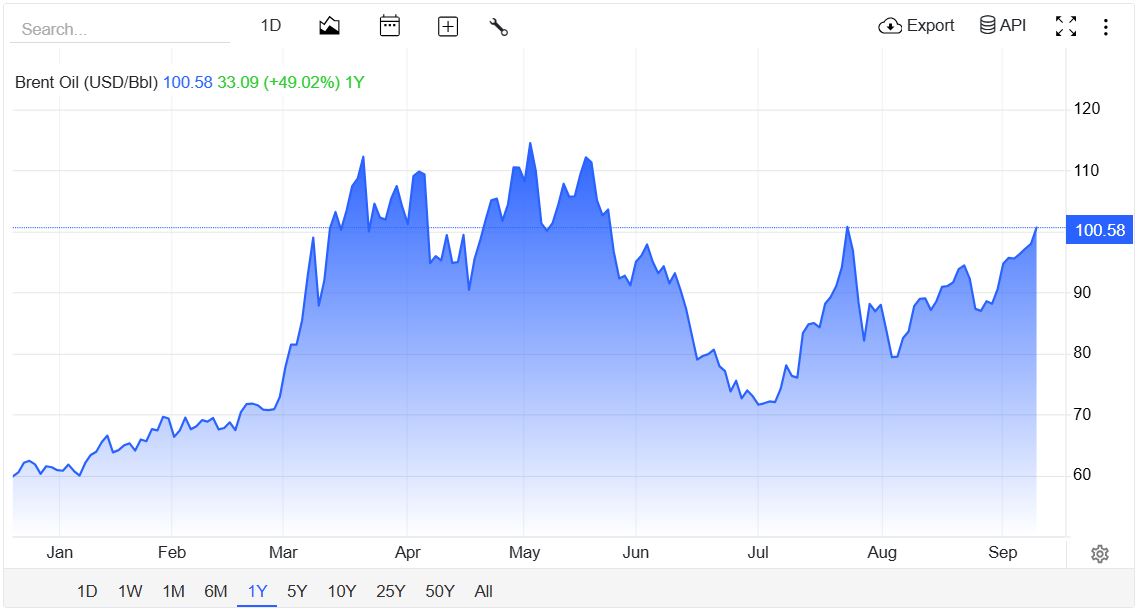Click the green +49.02% change text
1140x611 pixels.
pyautogui.click(x=302, y=82)
